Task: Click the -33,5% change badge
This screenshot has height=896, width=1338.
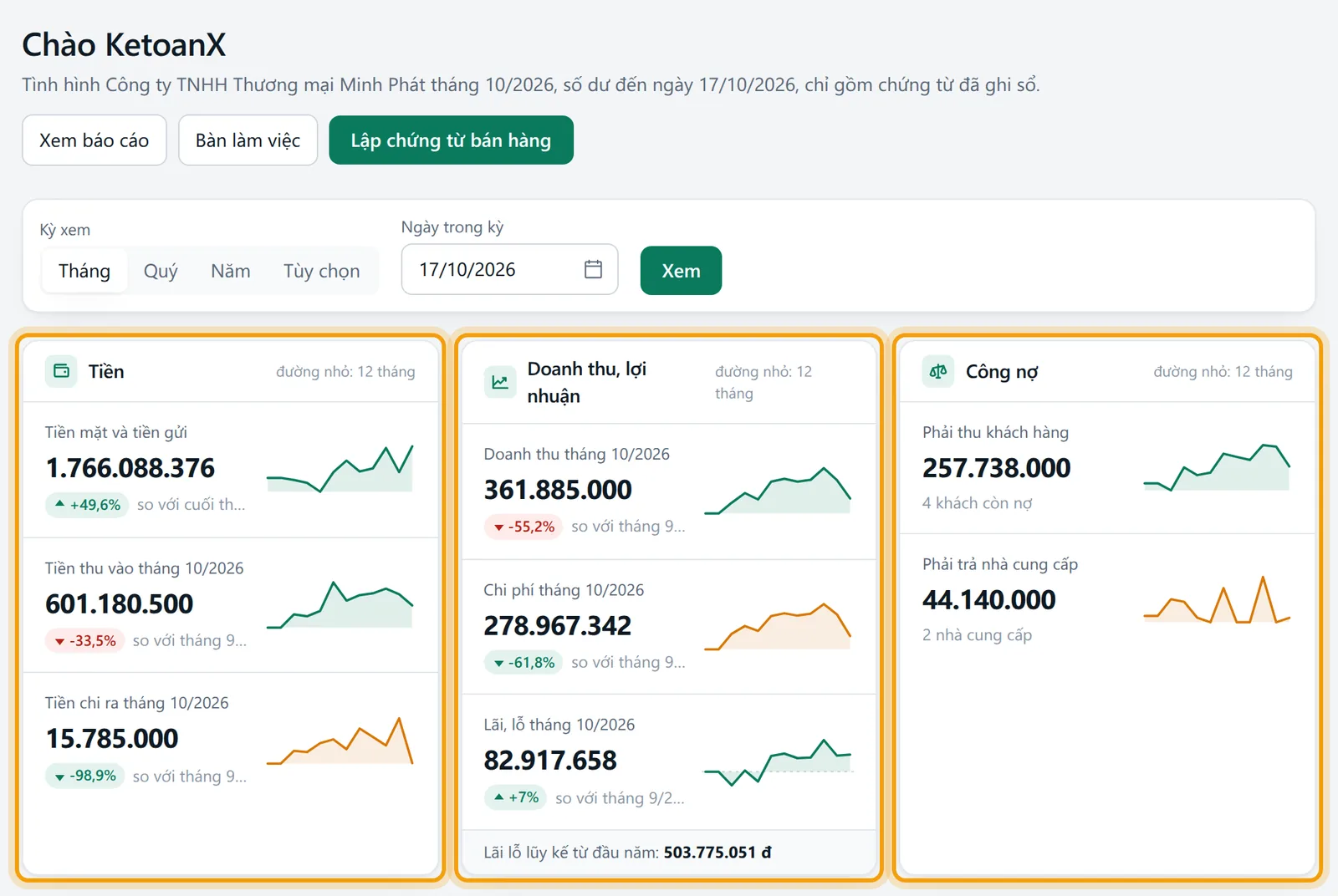Action: (x=84, y=641)
